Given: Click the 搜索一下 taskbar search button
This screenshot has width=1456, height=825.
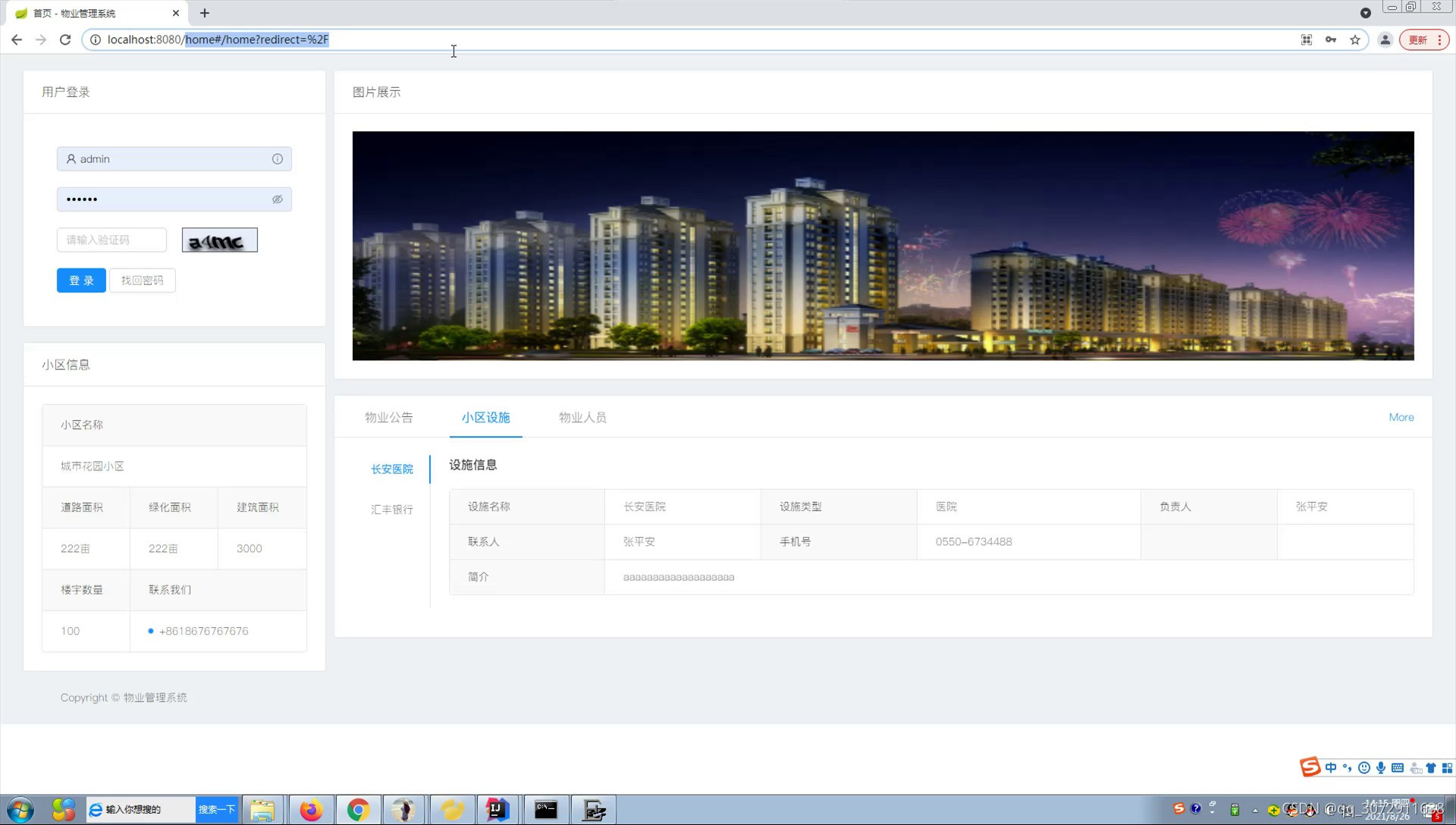Looking at the screenshot, I should (x=216, y=809).
